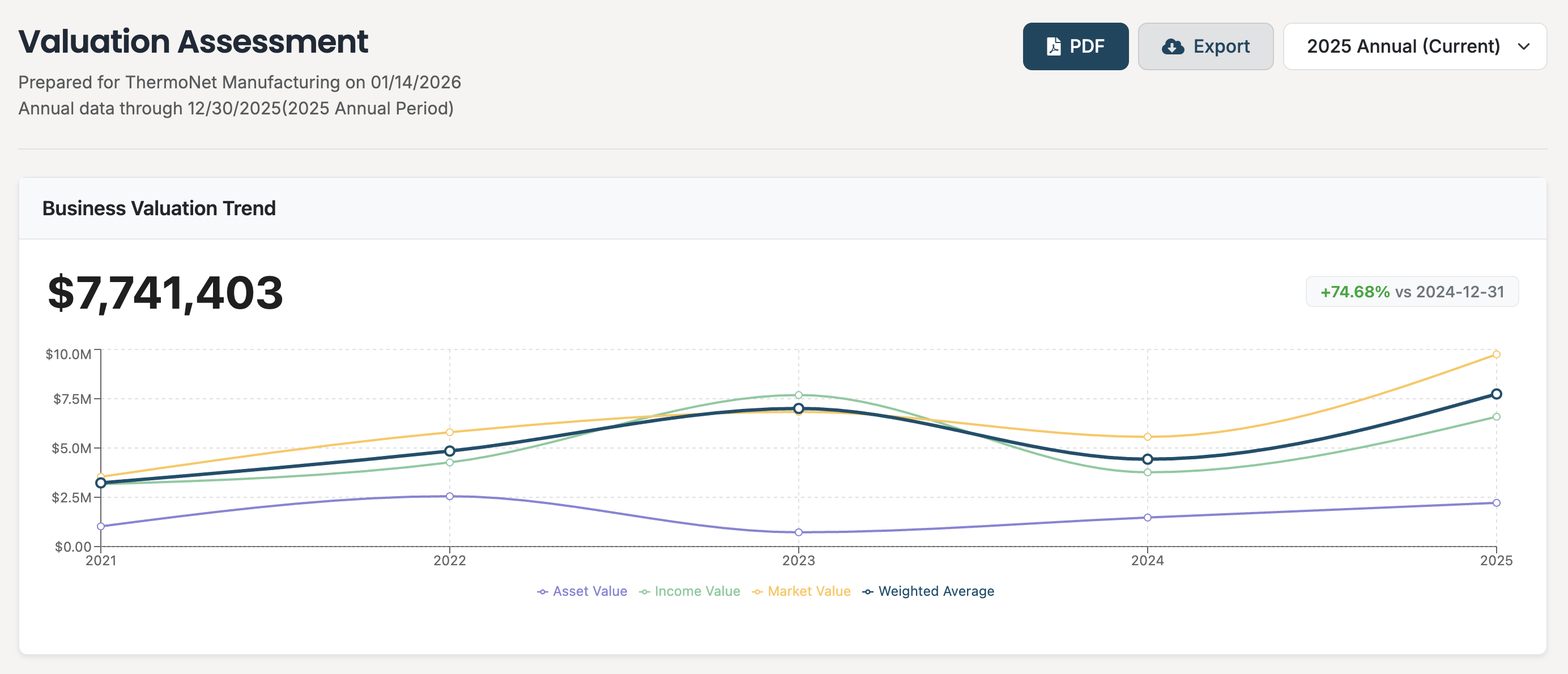The image size is (1568, 674).
Task: Click the PDF export button
Action: 1076,45
